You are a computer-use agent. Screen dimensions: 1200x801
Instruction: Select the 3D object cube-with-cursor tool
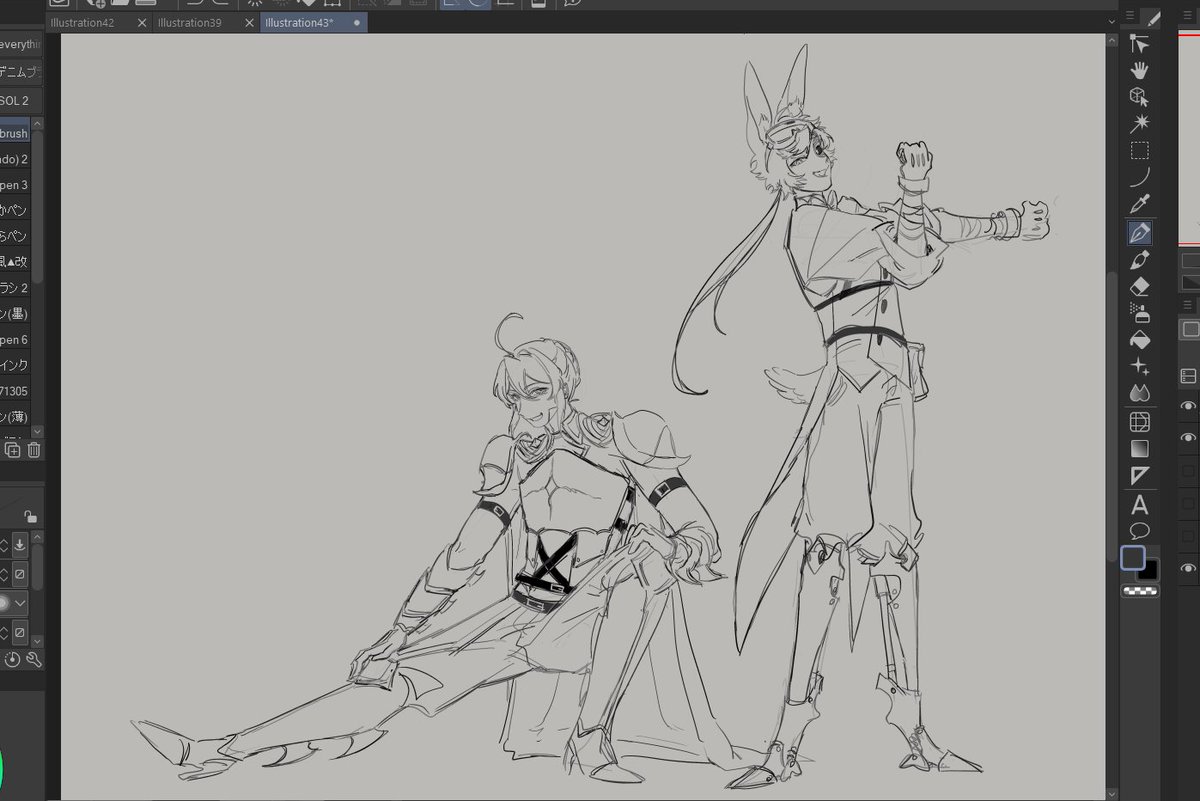coord(1139,97)
